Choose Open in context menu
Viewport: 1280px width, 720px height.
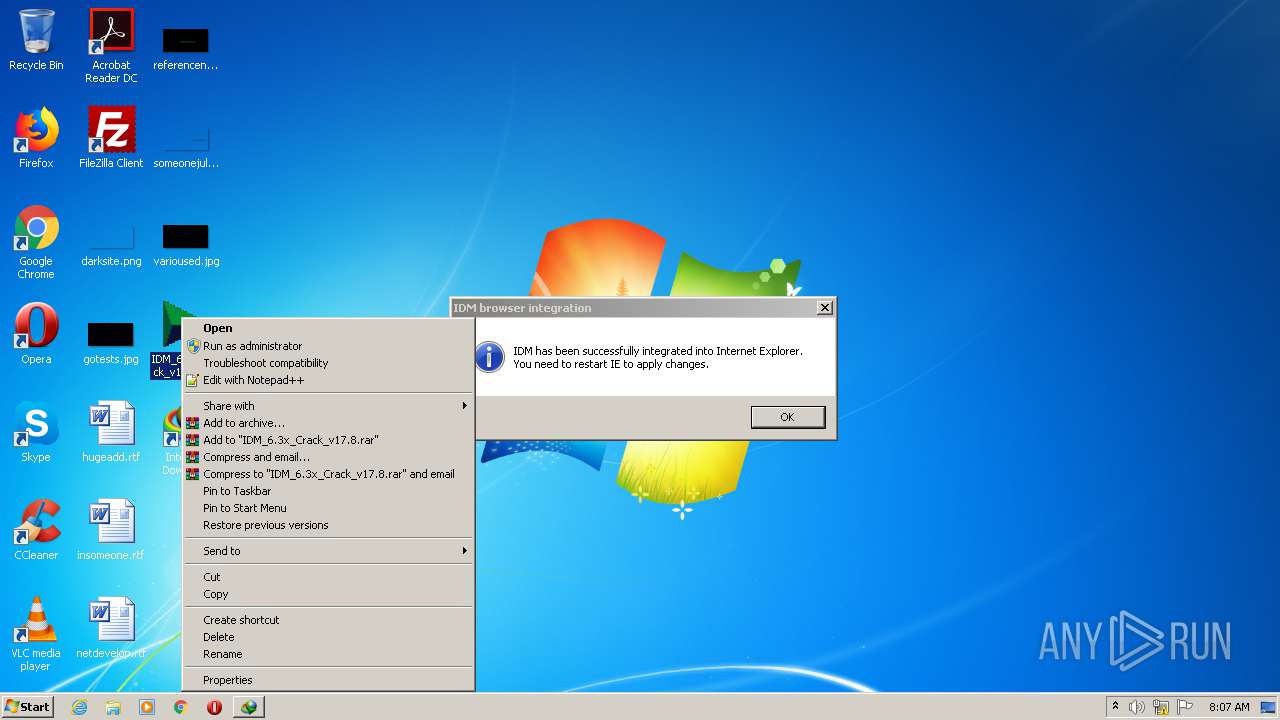tap(328, 328)
